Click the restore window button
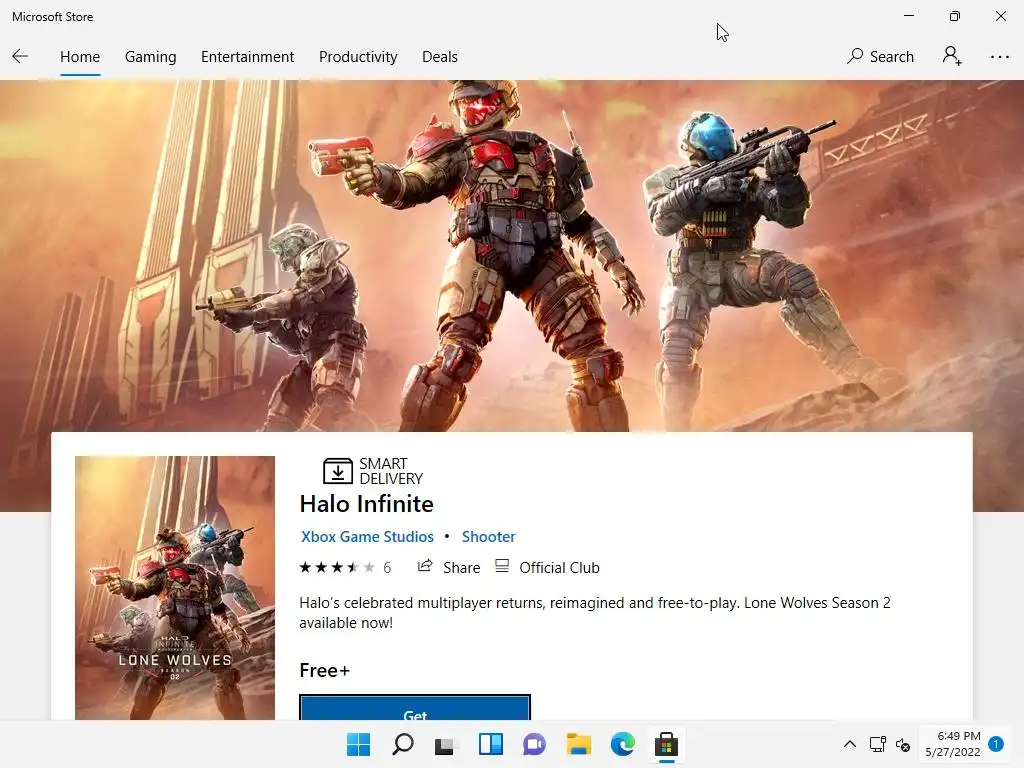The height and width of the screenshot is (768, 1024). (x=955, y=16)
